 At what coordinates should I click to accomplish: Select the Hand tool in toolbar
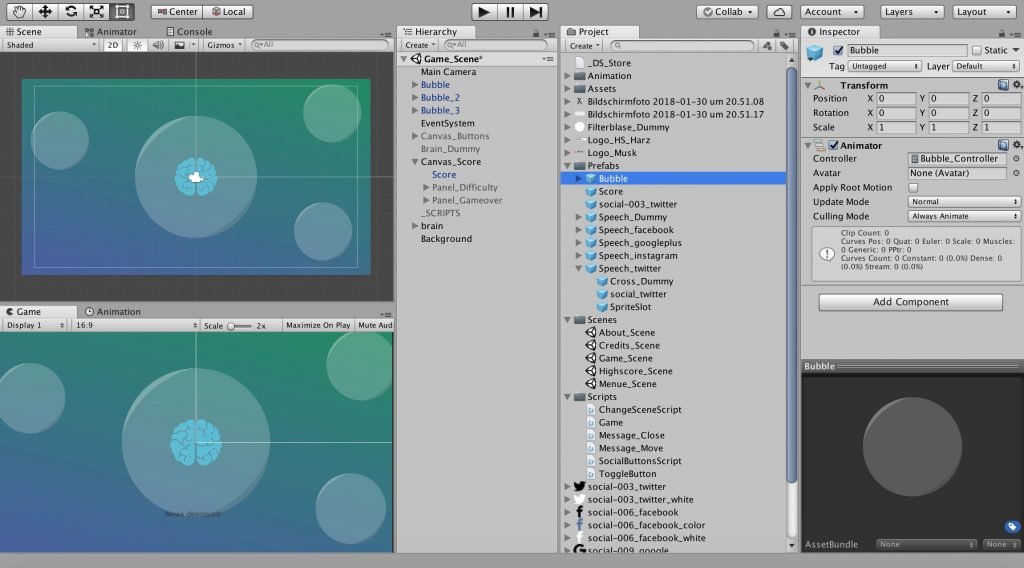pos(19,12)
